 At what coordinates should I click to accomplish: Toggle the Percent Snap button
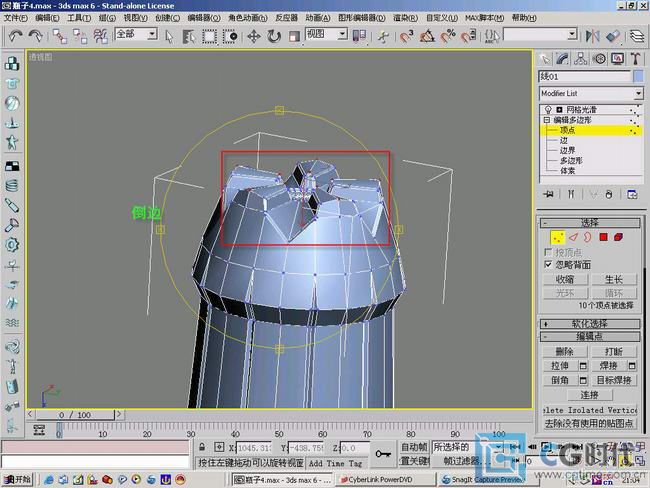[x=448, y=36]
